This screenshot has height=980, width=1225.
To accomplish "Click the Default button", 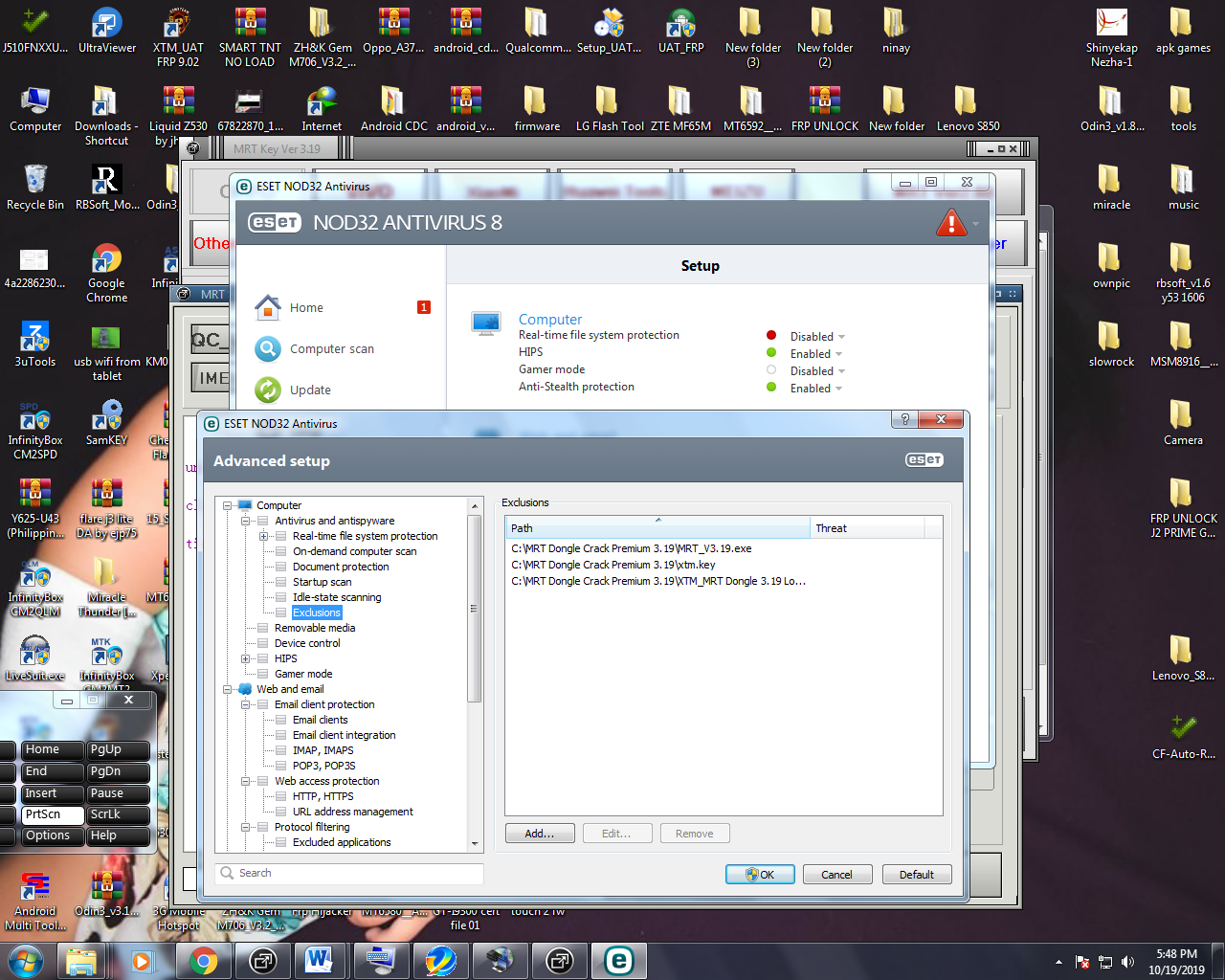I will 916,874.
